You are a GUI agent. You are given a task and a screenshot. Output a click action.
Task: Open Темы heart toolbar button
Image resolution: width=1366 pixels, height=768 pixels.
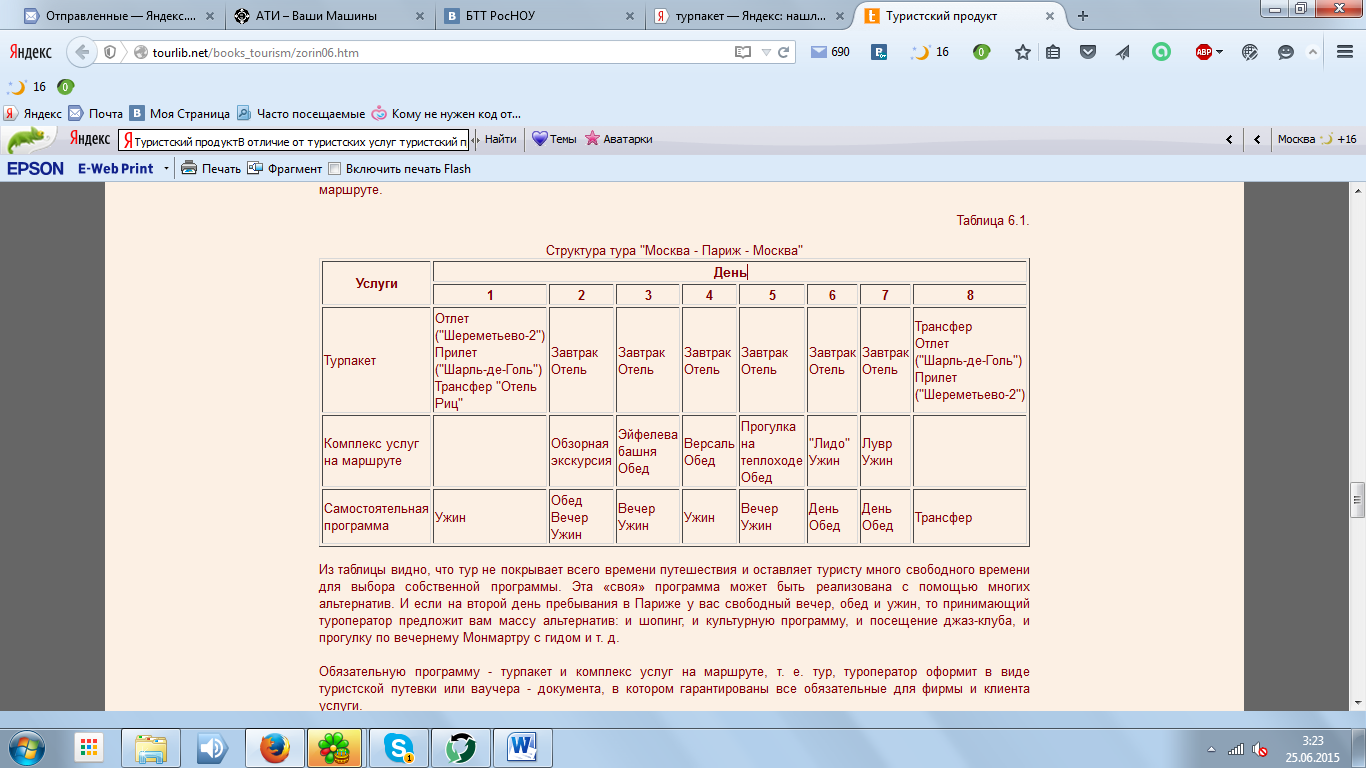554,139
